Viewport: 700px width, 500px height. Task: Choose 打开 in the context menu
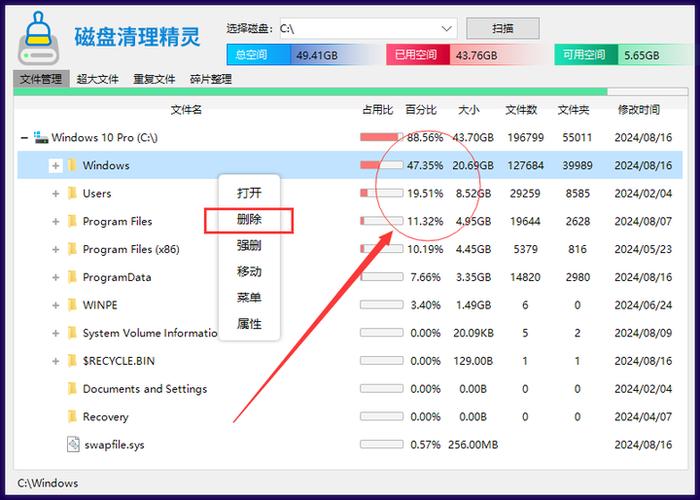click(x=249, y=193)
